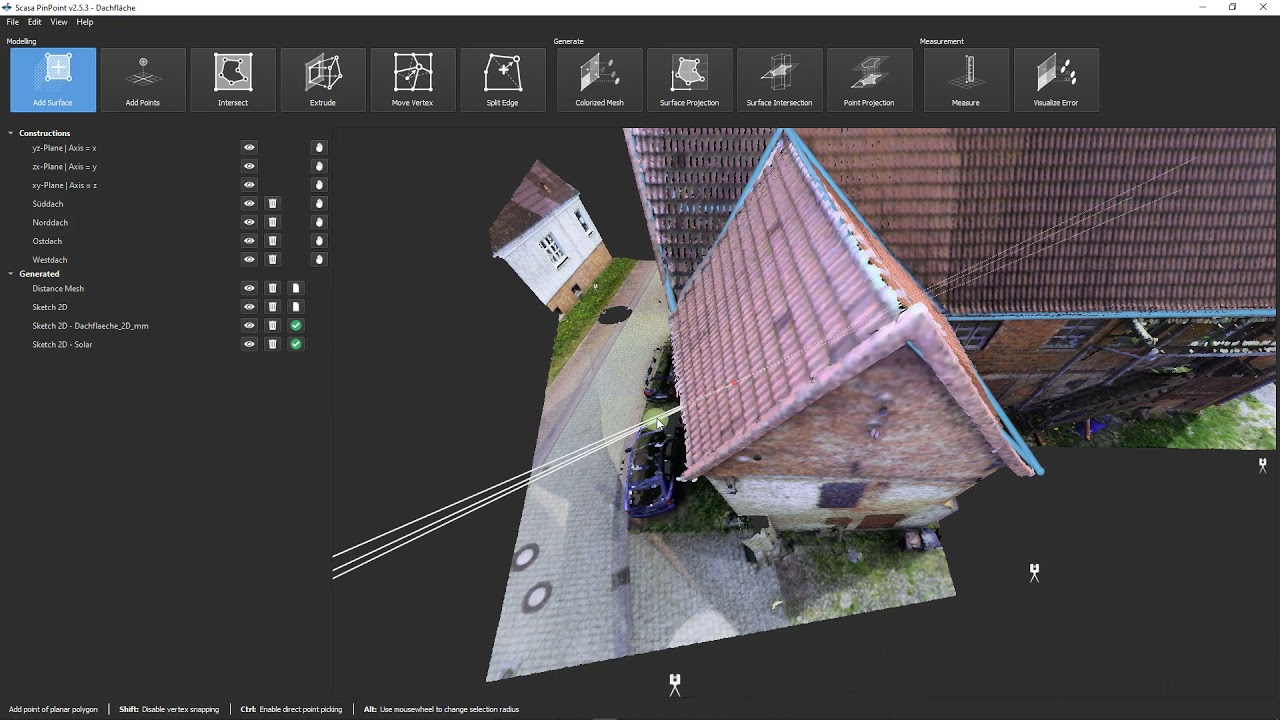Toggle green check for Sketch 2D - Dachflaeche_2D_mm
Image resolution: width=1280 pixels, height=720 pixels.
(296, 326)
